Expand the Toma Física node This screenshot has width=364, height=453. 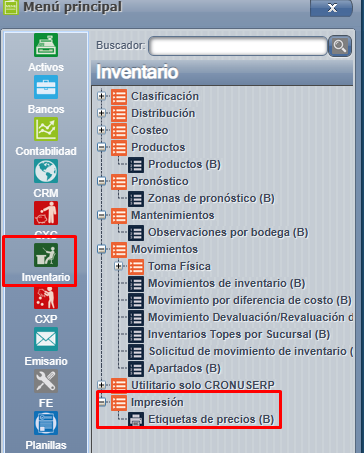[x=118, y=266]
